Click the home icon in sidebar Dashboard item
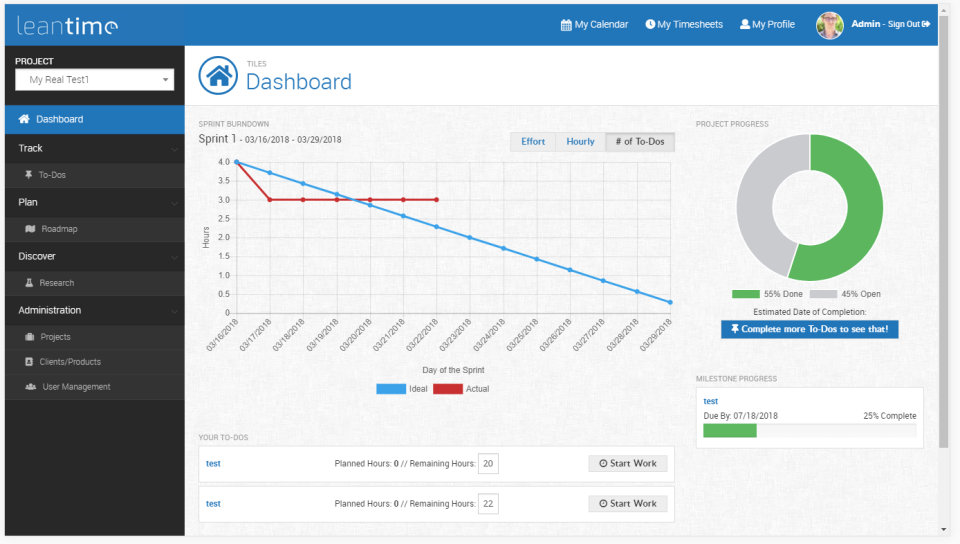 click(x=24, y=119)
